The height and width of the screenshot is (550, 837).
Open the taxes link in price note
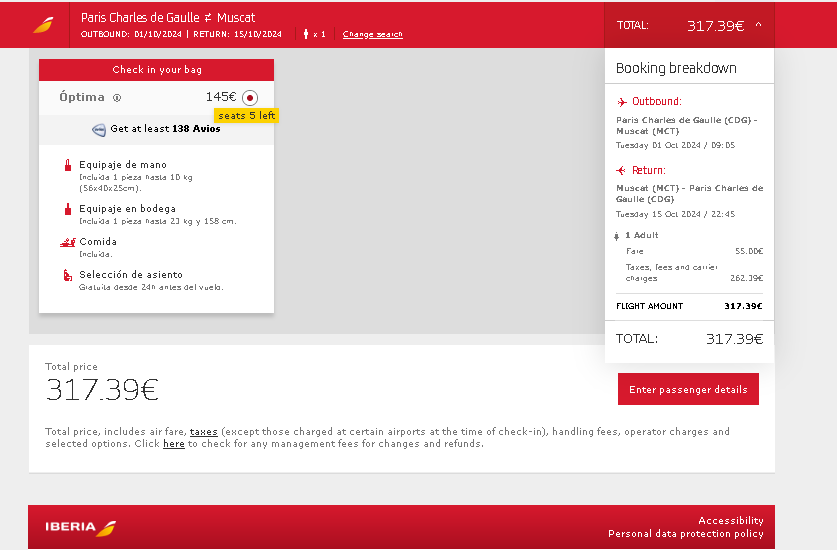204,431
